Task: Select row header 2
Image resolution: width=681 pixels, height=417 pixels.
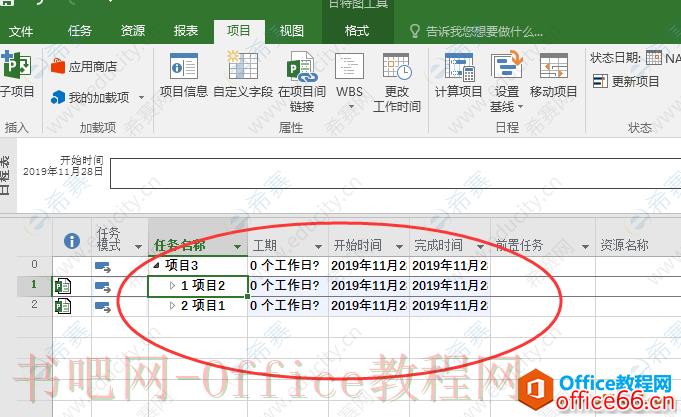Action: [x=35, y=305]
